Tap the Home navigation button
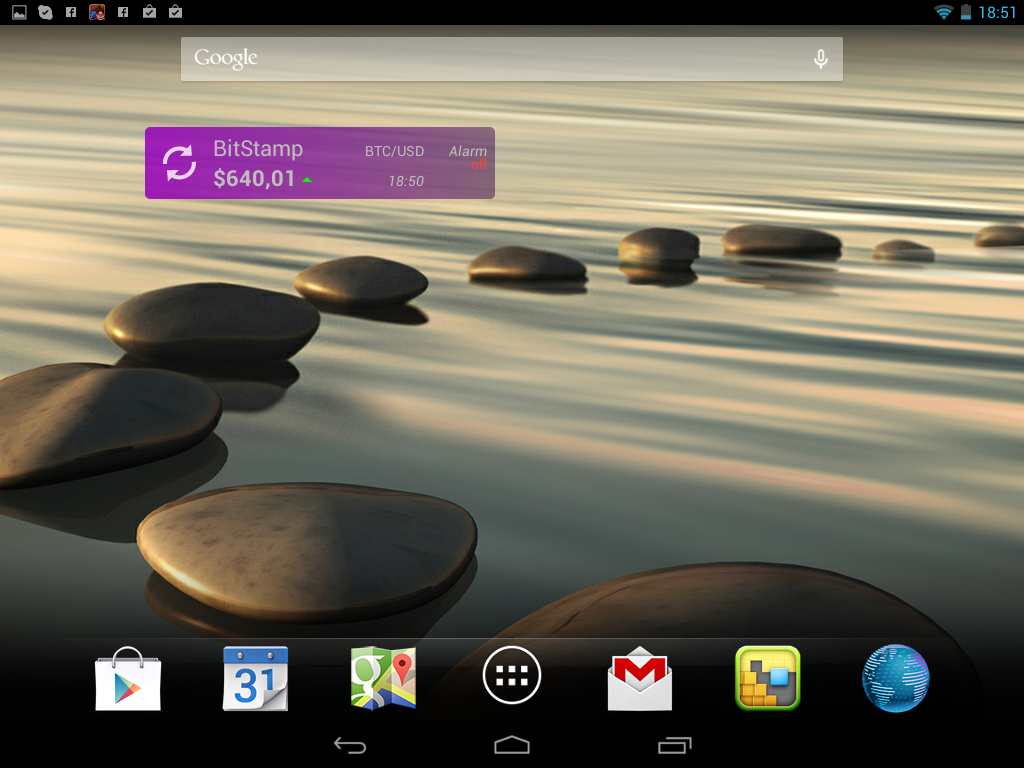This screenshot has width=1024, height=768. [511, 745]
